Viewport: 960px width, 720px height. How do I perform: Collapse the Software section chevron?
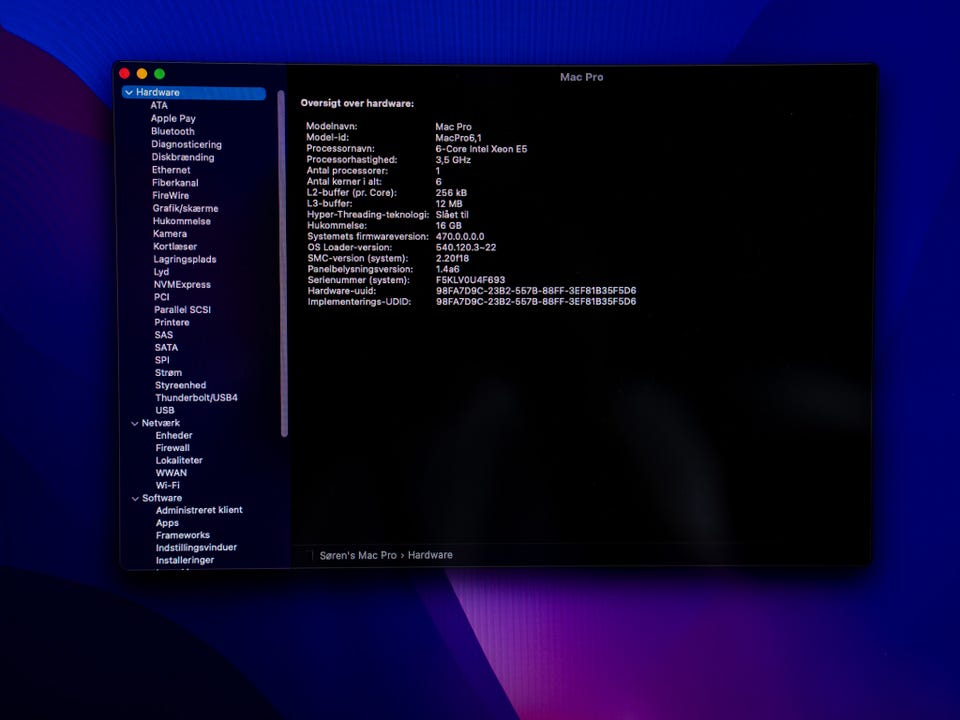[135, 498]
